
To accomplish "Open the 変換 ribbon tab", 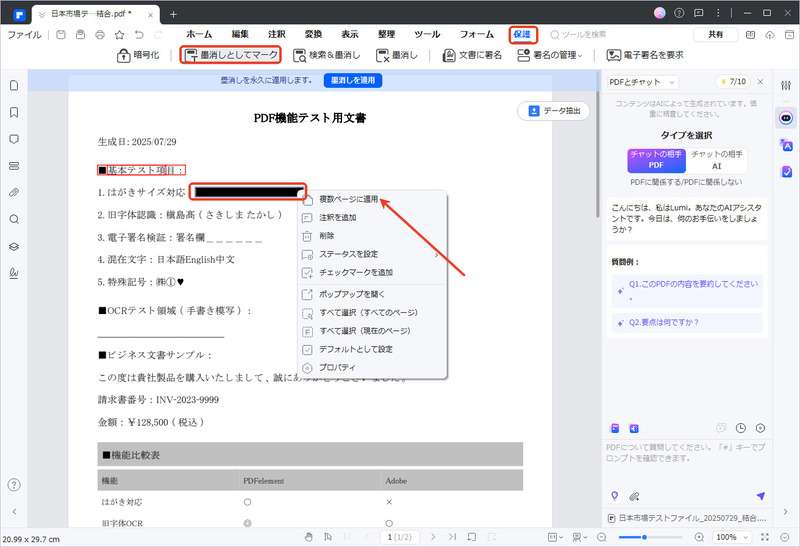I will pos(313,34).
